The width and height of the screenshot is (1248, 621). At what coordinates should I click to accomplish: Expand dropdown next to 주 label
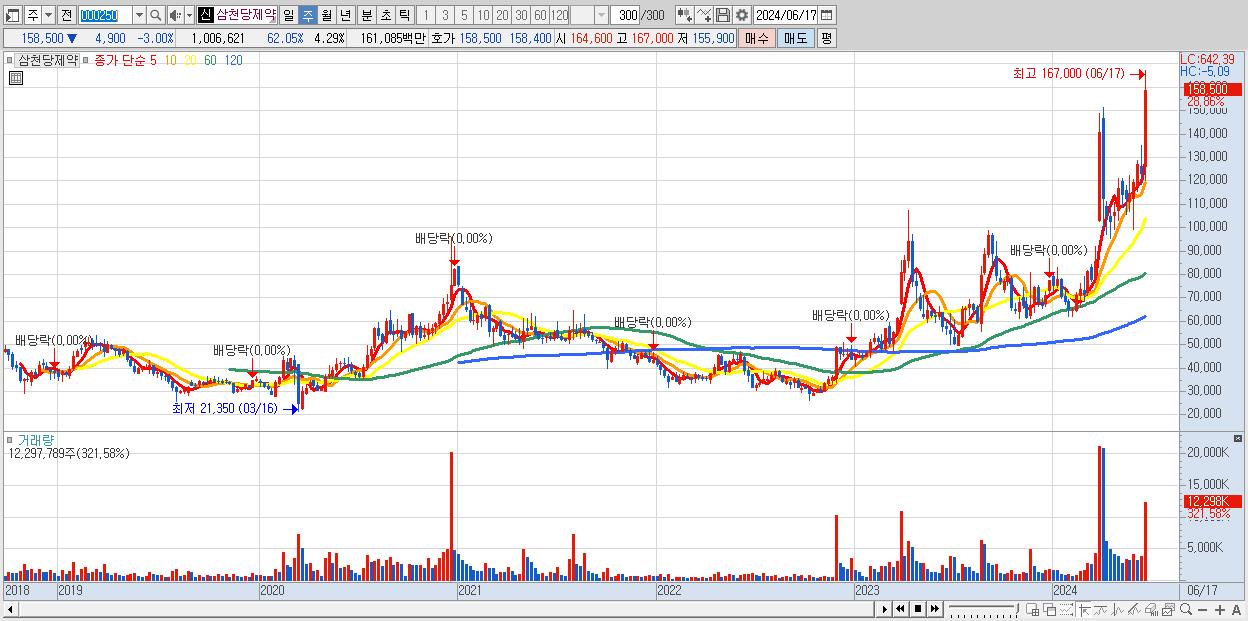pos(48,16)
